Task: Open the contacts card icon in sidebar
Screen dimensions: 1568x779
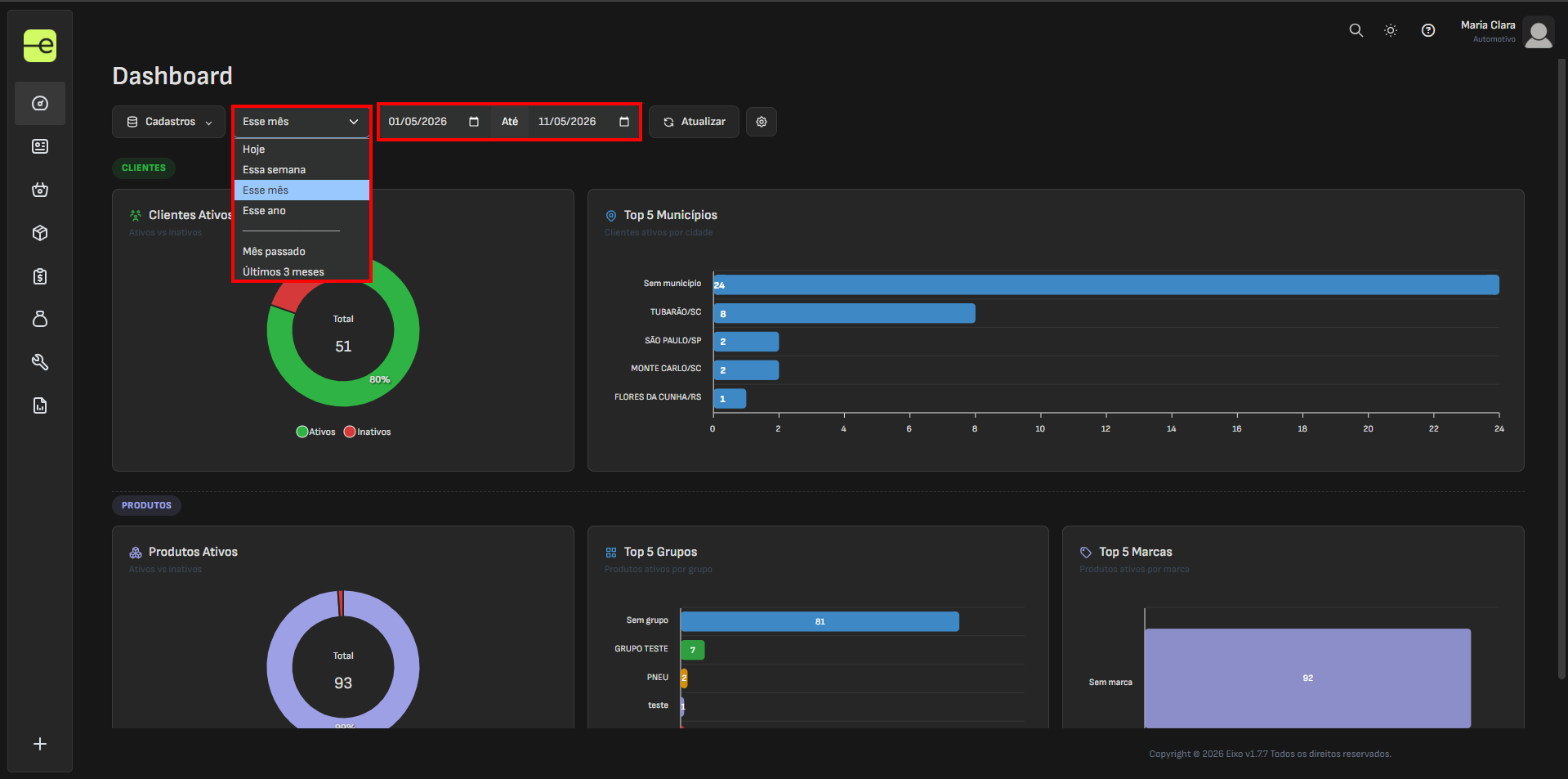Action: click(40, 146)
